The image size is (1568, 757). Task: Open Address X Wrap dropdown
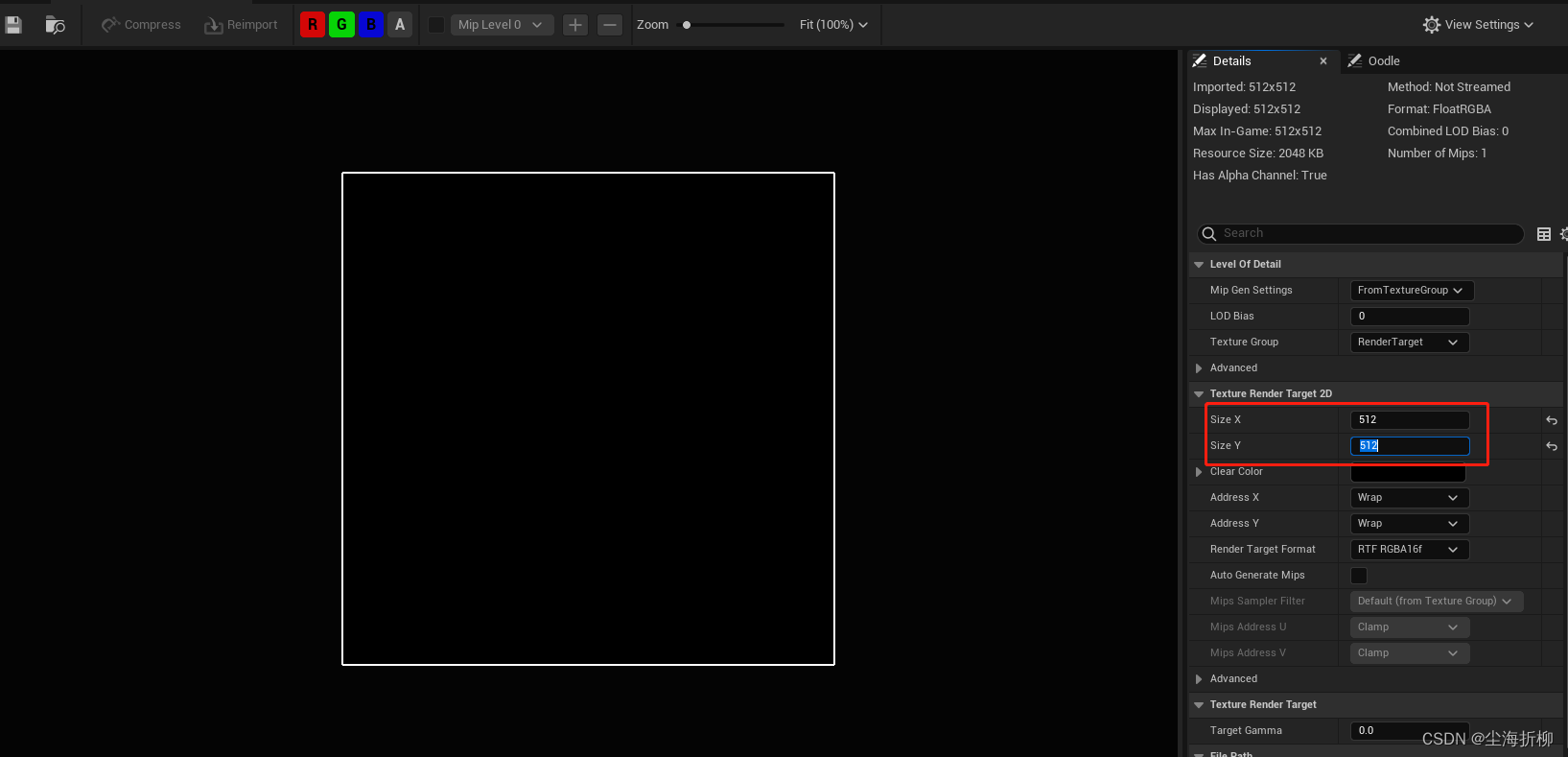pos(1410,498)
